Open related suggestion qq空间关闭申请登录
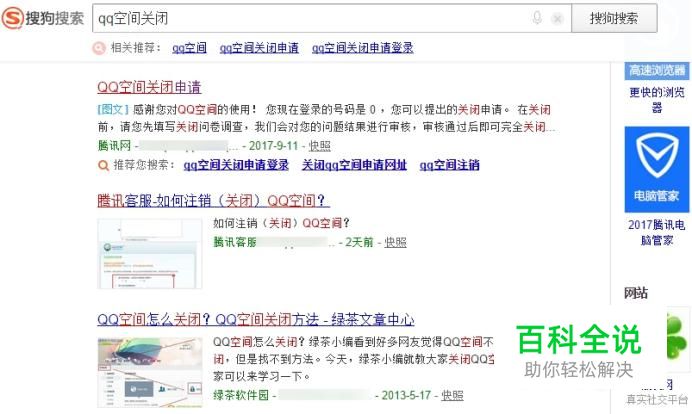 (362, 48)
